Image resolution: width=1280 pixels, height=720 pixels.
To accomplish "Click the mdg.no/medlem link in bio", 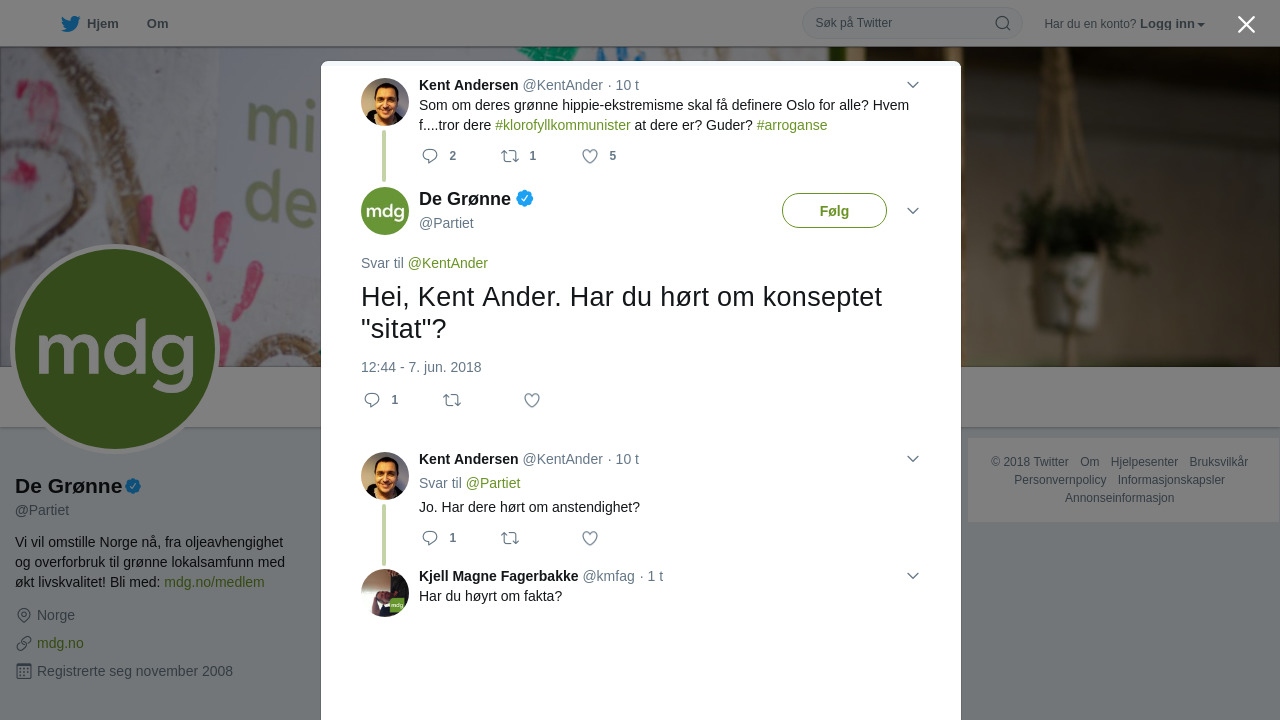I will [214, 582].
